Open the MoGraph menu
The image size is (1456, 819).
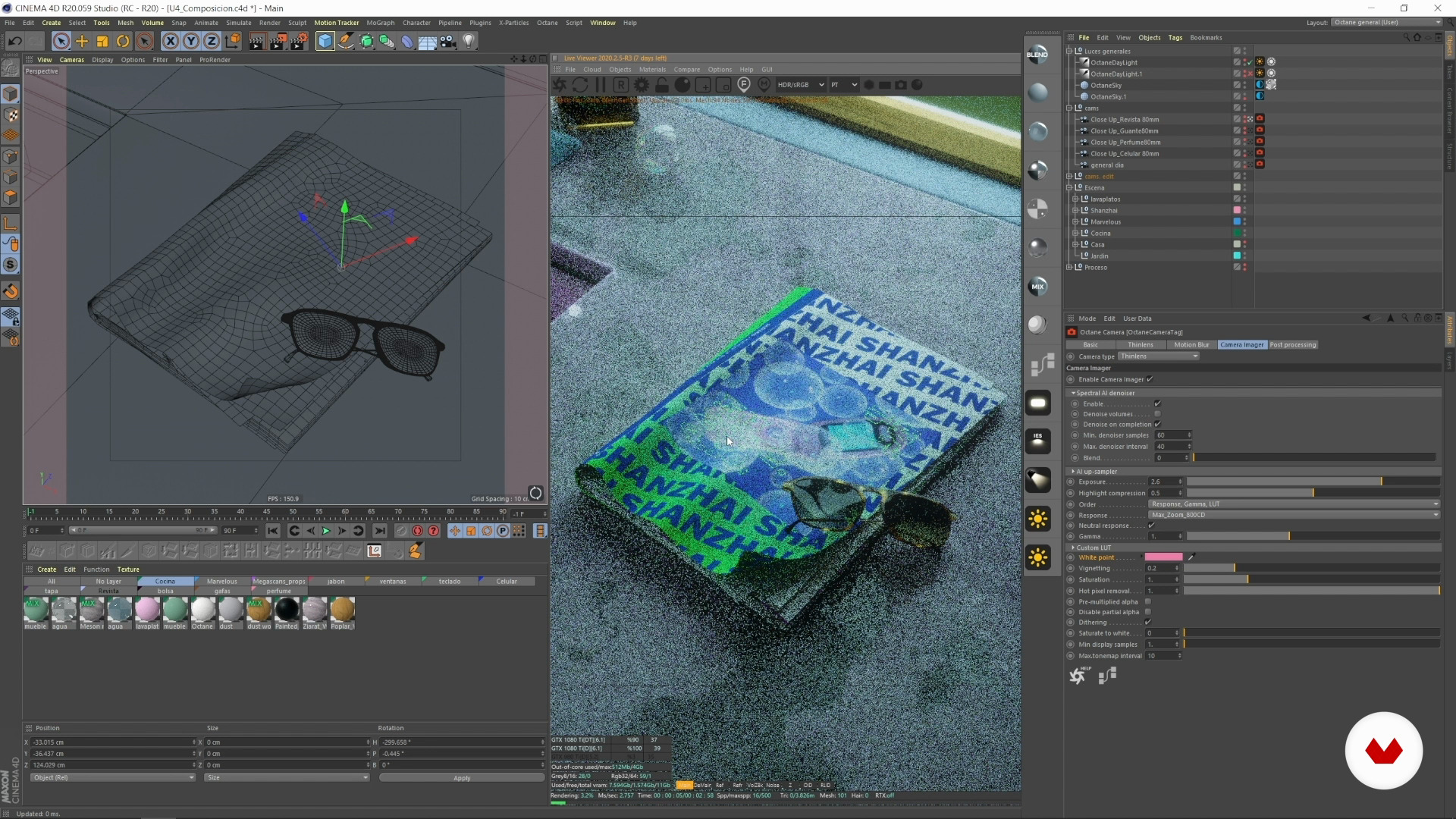pyautogui.click(x=380, y=23)
